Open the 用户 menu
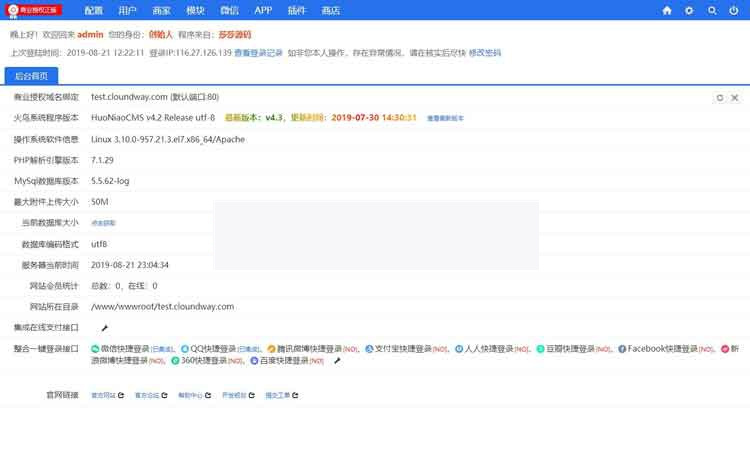Screen dimensions: 750x467 pyautogui.click(x=127, y=10)
